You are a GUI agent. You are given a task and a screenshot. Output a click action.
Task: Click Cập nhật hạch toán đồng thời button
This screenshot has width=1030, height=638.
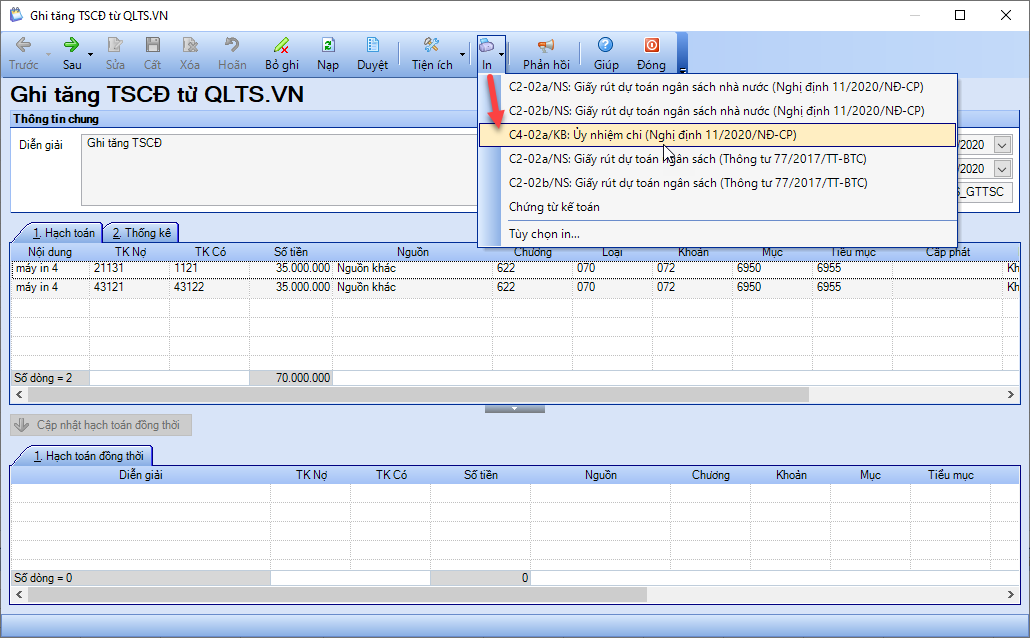tap(101, 425)
